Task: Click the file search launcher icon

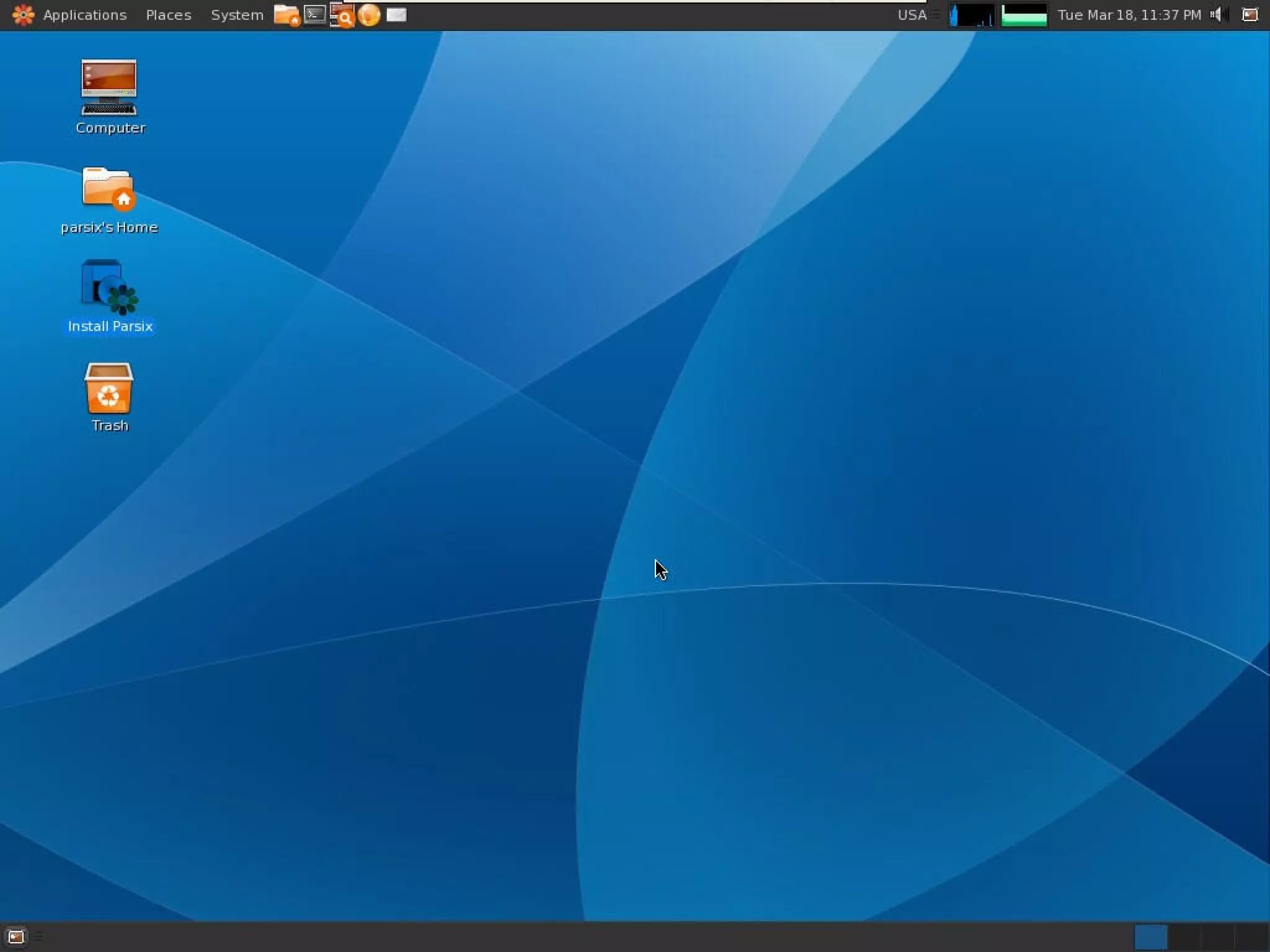Action: click(x=342, y=15)
